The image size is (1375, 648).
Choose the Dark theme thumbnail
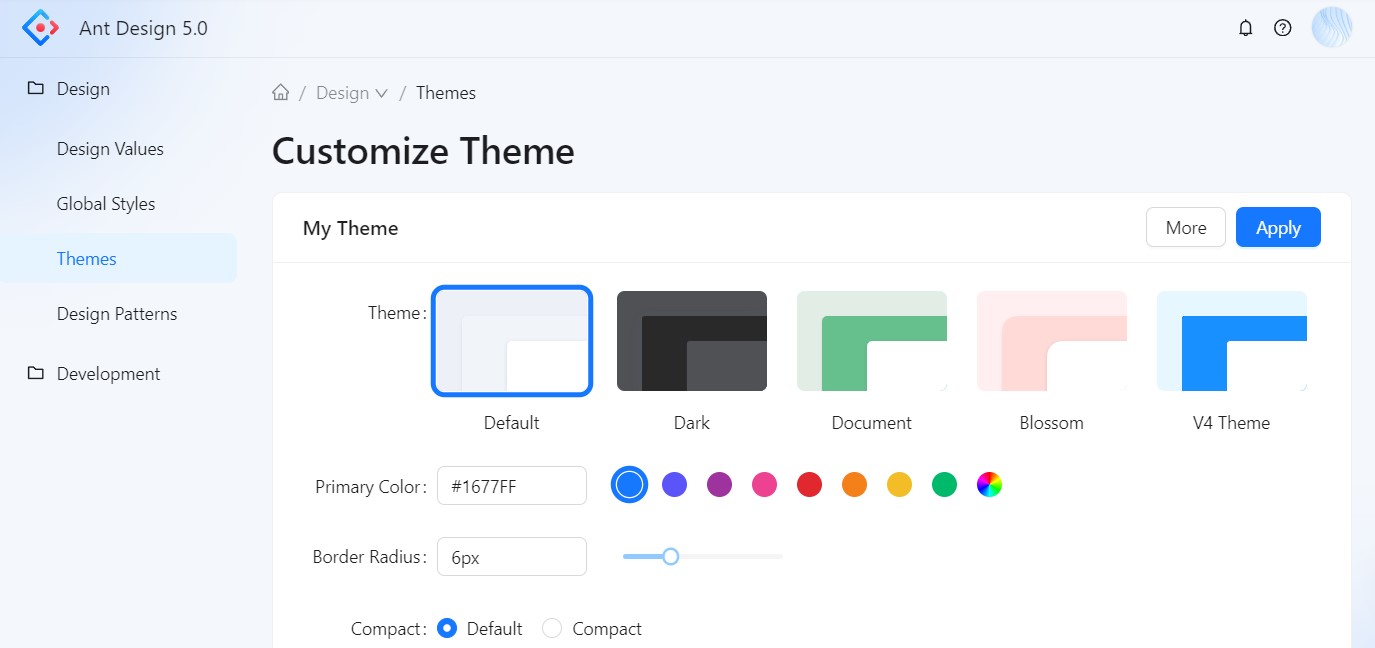(691, 341)
